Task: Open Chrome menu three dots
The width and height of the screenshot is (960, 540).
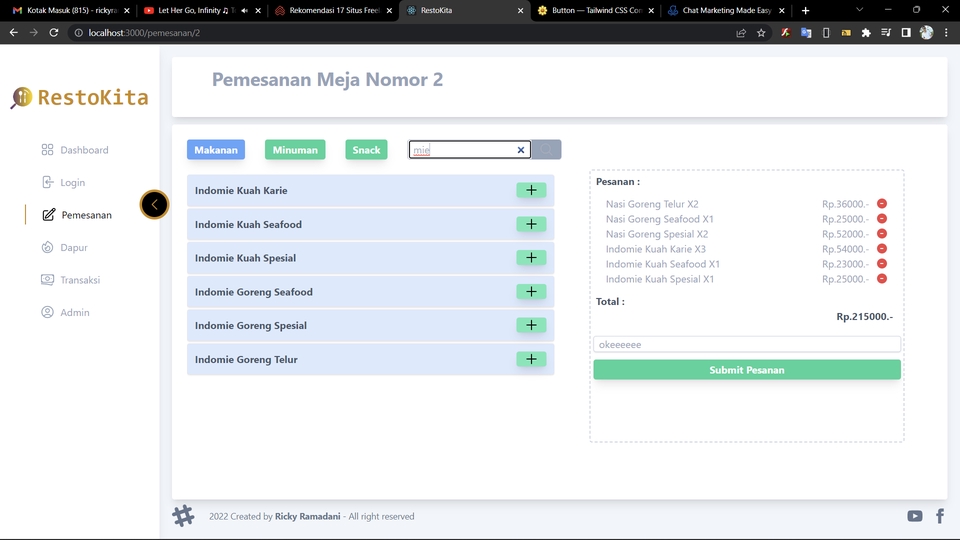Action: click(x=947, y=33)
